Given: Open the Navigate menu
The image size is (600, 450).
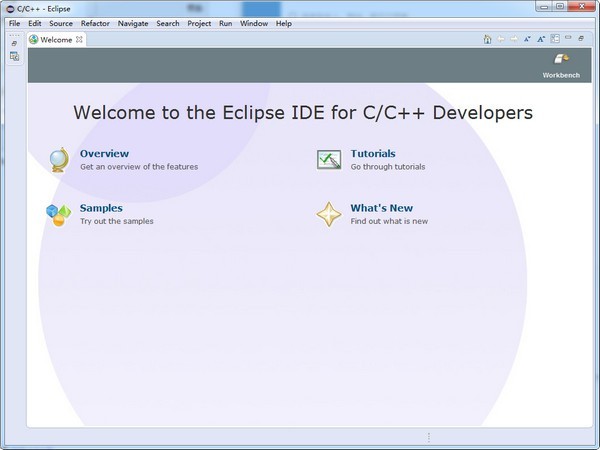Looking at the screenshot, I should pyautogui.click(x=133, y=23).
